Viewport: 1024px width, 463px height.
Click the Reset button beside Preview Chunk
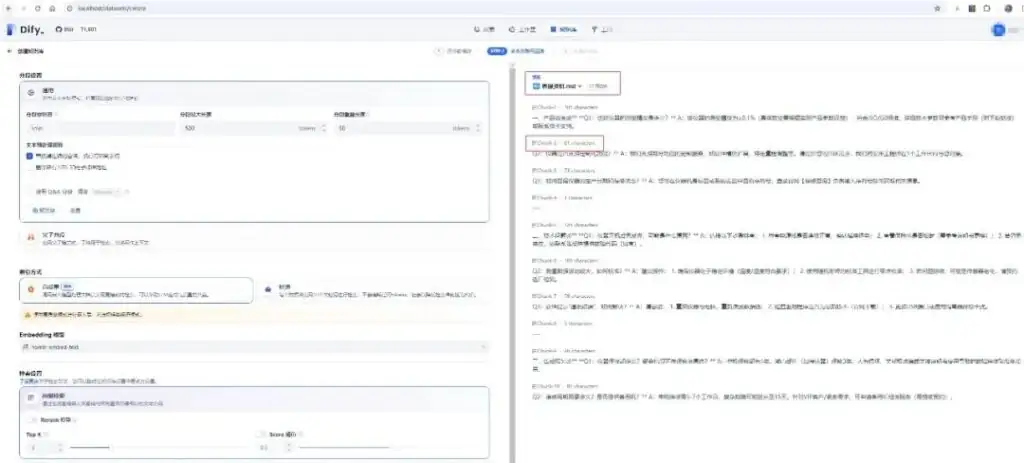click(x=76, y=210)
